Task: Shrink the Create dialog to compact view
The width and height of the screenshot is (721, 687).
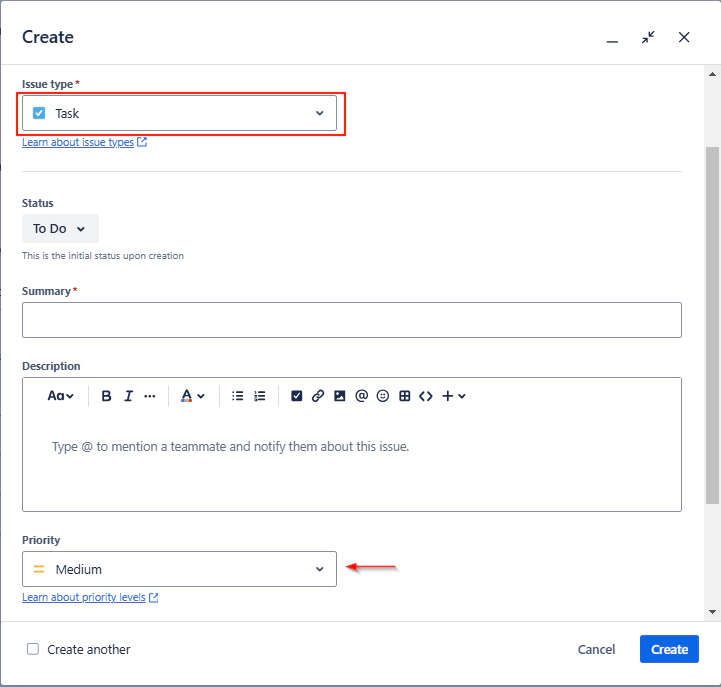Action: click(x=648, y=37)
